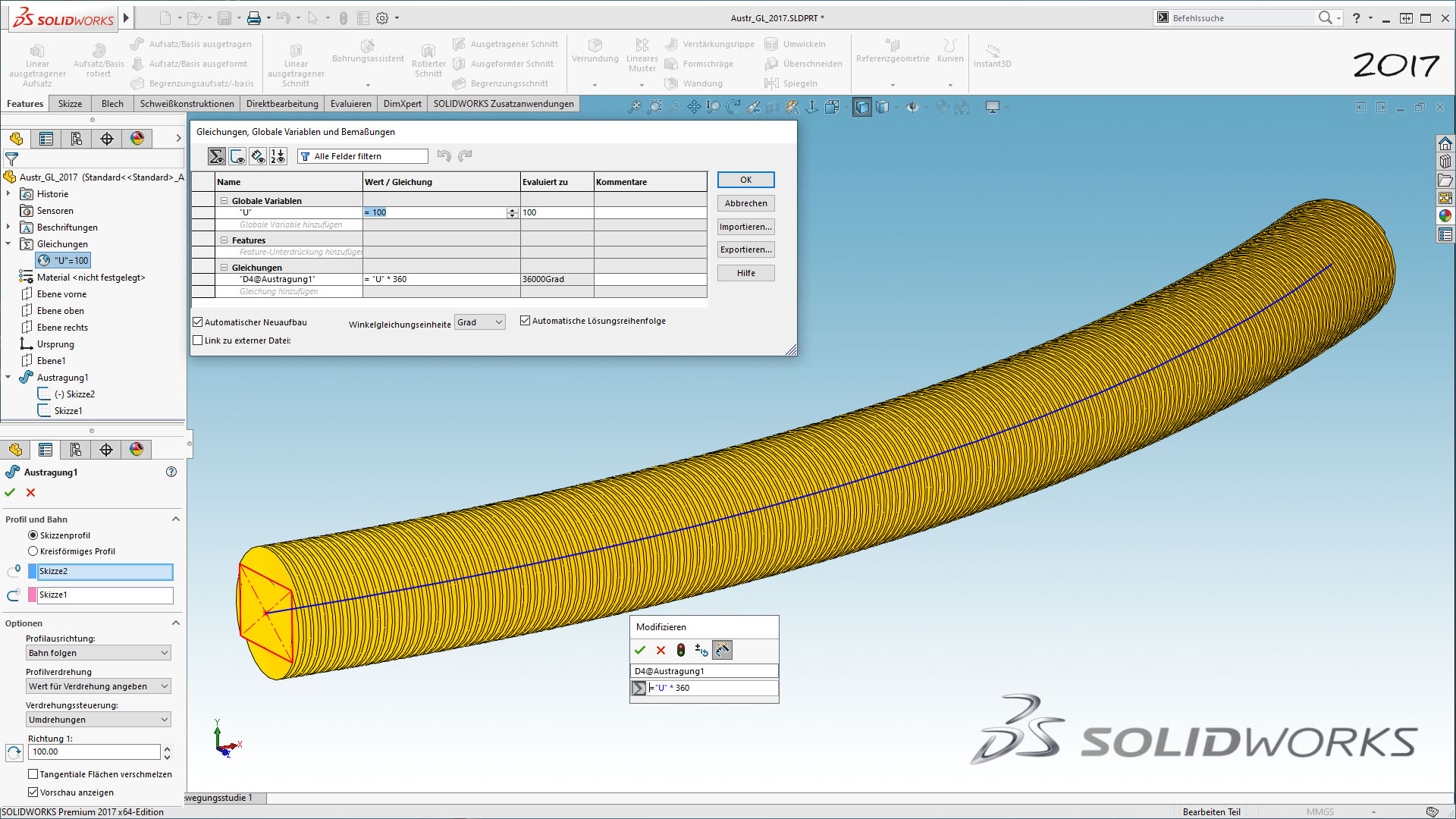Open Custom Properties icon in task pane

coord(1445,235)
